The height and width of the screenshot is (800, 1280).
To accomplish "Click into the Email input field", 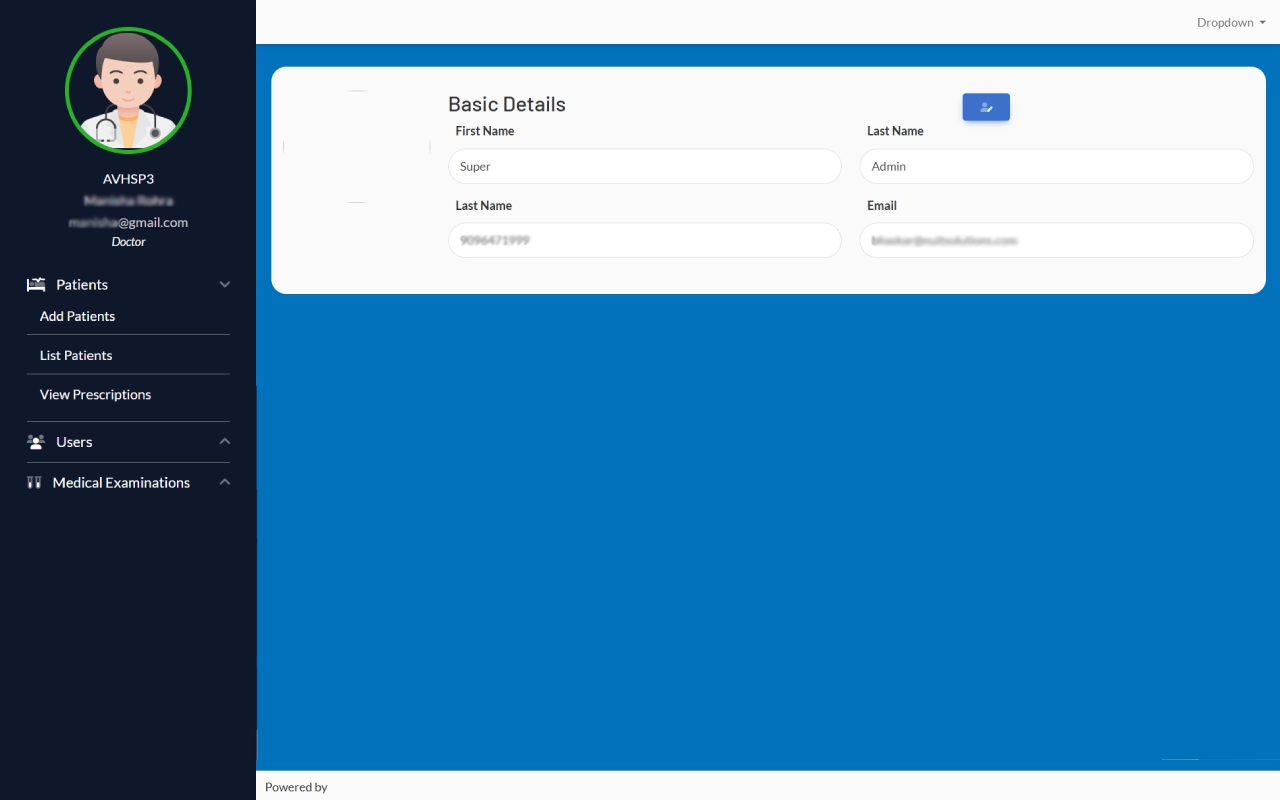I will click(1056, 241).
